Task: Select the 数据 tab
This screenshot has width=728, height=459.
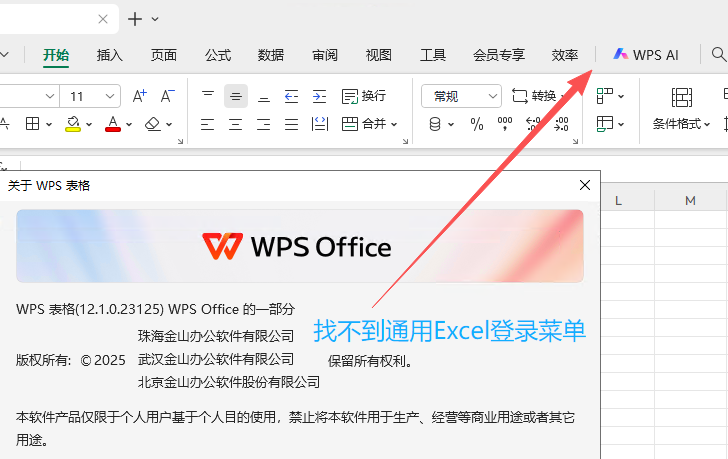Action: coord(271,55)
